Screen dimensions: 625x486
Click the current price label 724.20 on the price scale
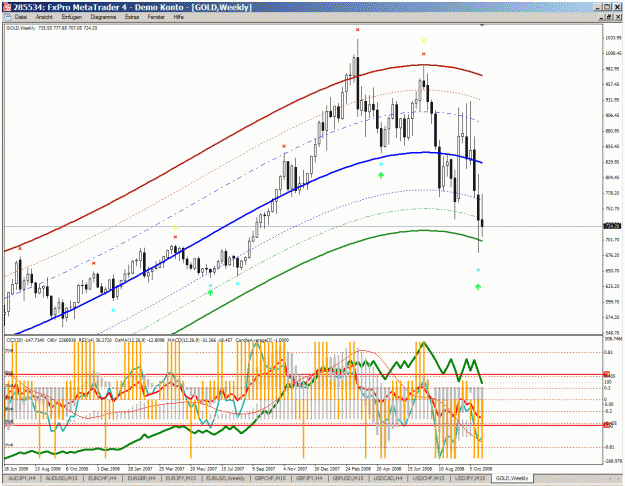point(613,226)
